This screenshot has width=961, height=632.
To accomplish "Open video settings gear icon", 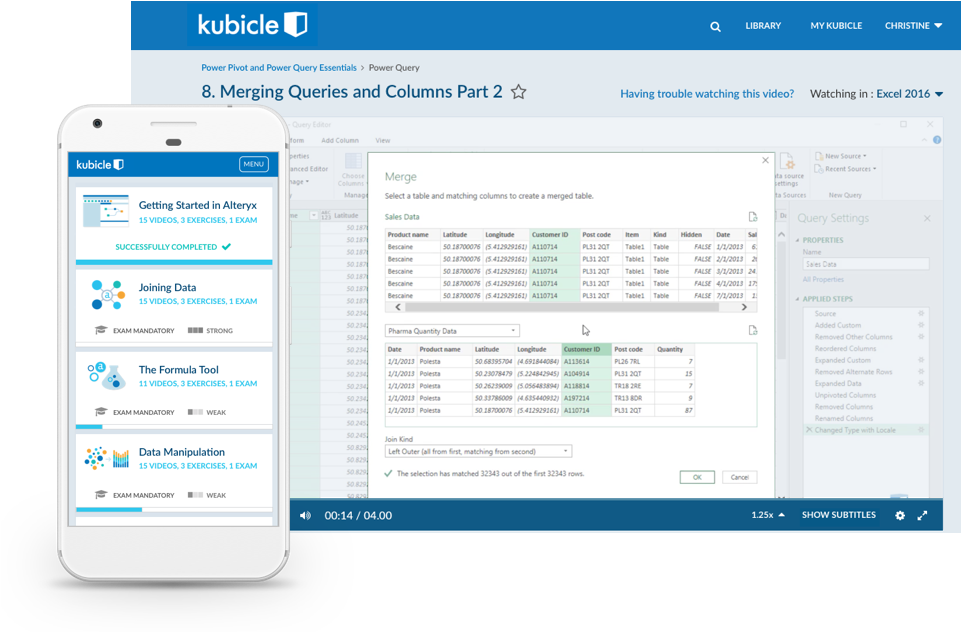I will point(900,516).
